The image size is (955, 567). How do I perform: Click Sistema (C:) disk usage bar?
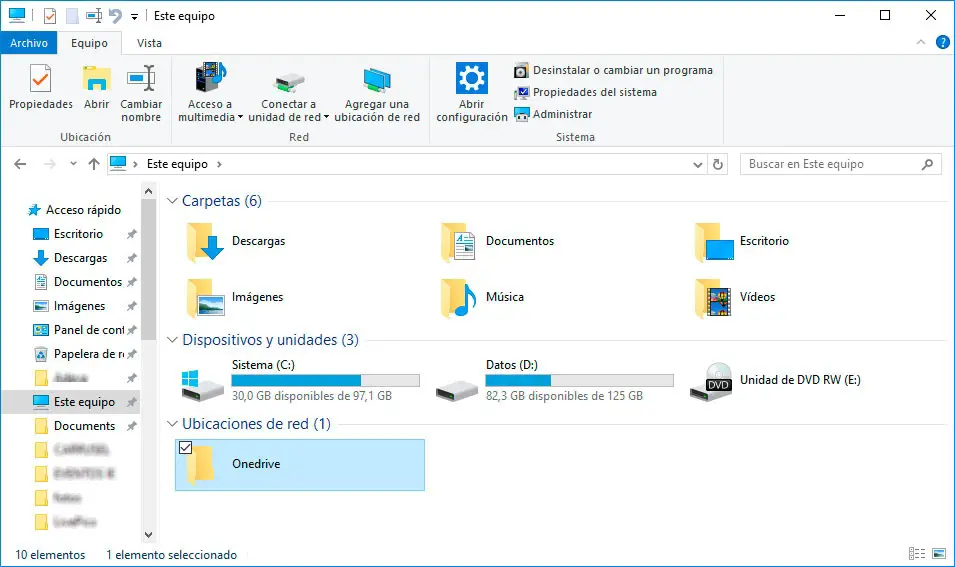point(325,380)
